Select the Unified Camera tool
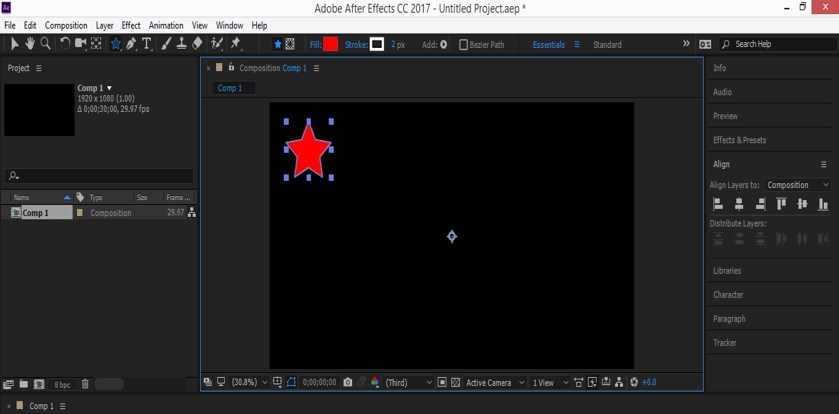 point(81,44)
